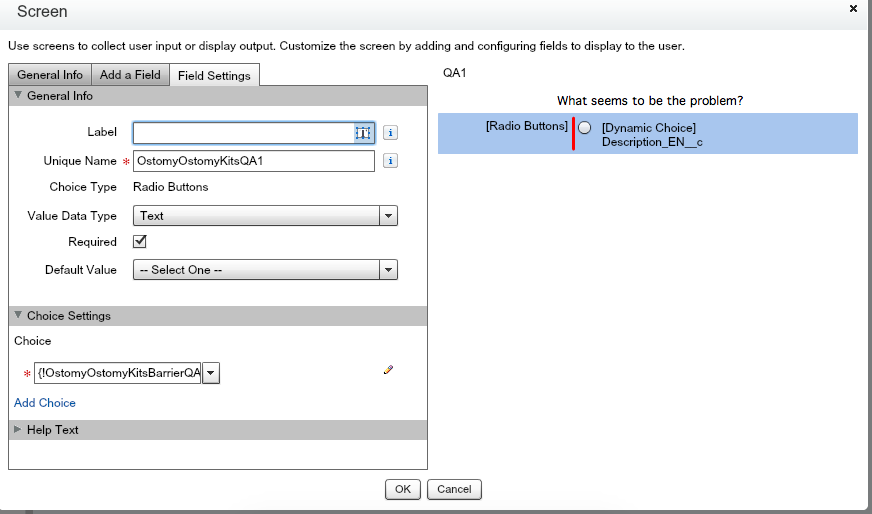This screenshot has height=514, width=872.
Task: Click the info icon next to Label field
Action: [390, 132]
